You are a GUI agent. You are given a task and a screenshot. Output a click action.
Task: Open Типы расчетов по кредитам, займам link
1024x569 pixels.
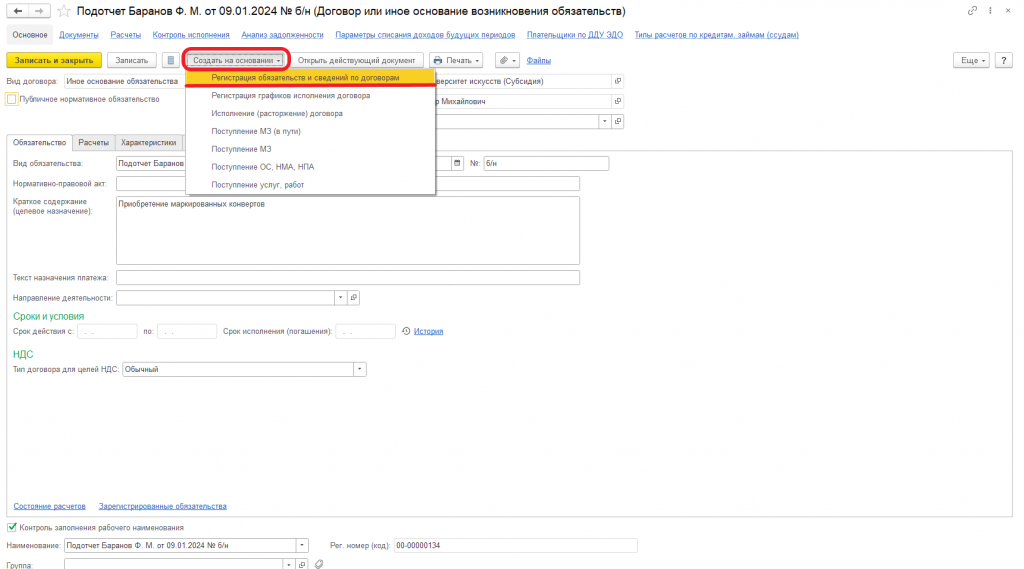click(x=716, y=35)
